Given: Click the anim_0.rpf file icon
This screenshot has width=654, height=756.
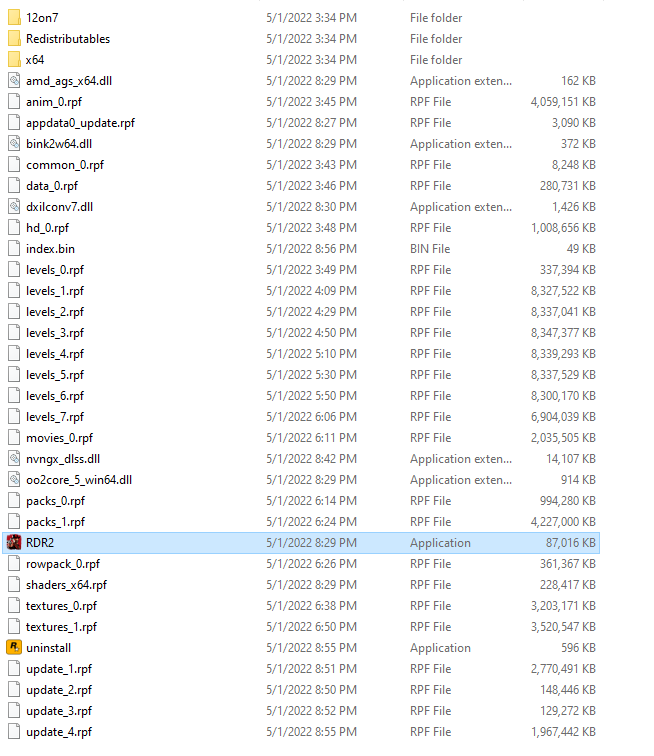Looking at the screenshot, I should pos(14,102).
